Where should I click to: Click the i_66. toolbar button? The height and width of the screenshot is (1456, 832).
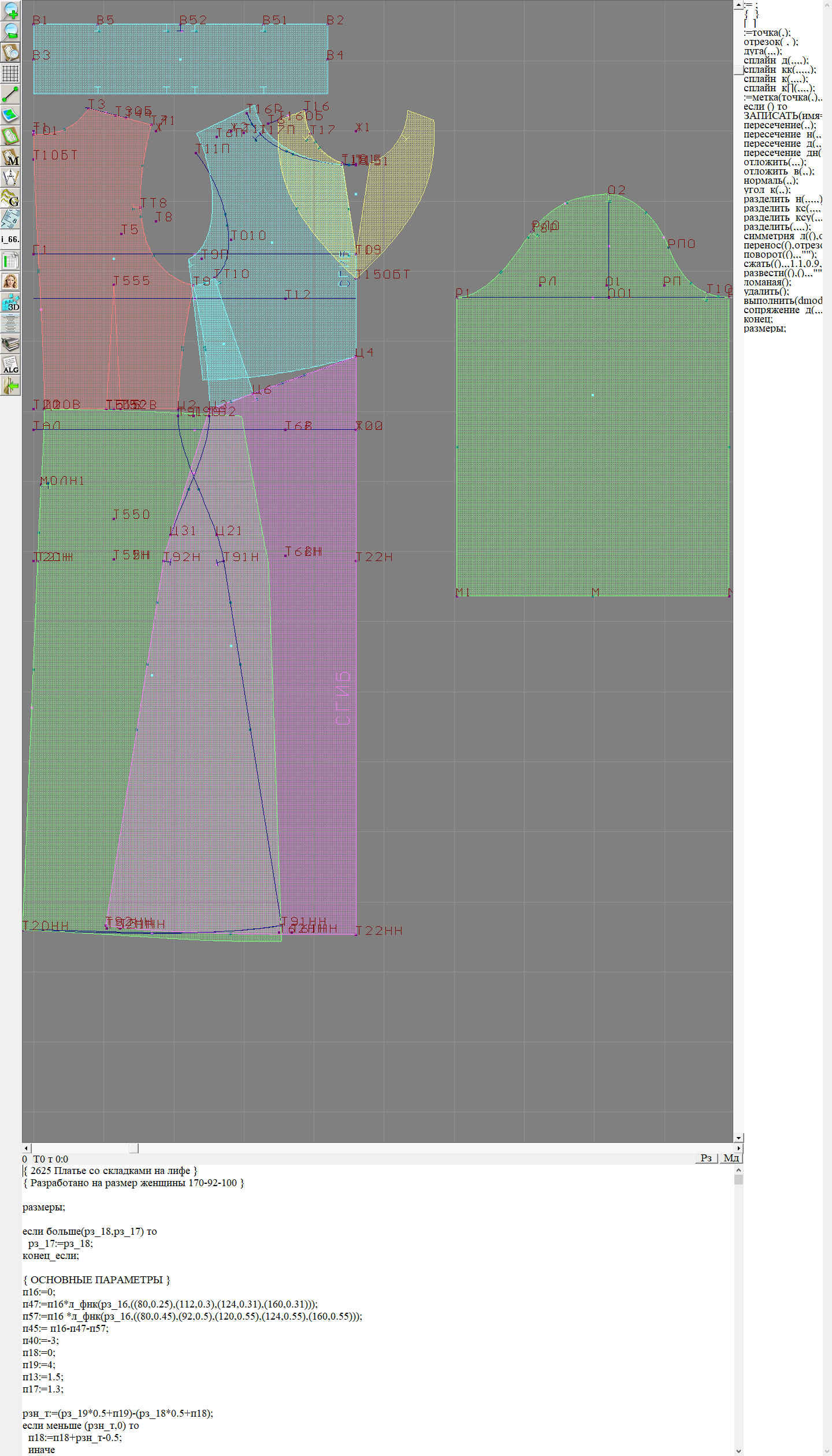[x=10, y=239]
